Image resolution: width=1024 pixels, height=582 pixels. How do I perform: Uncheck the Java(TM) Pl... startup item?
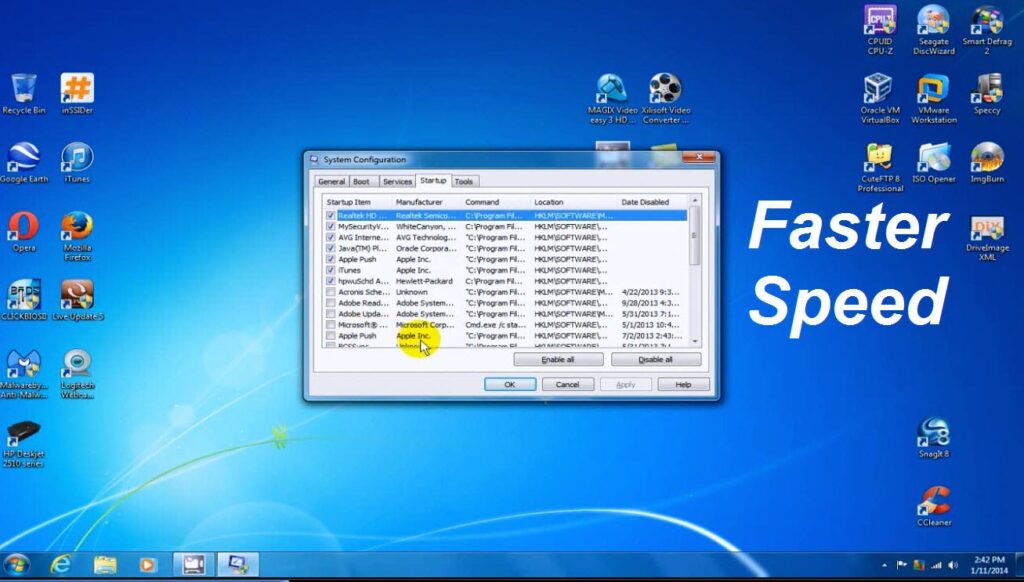330,248
